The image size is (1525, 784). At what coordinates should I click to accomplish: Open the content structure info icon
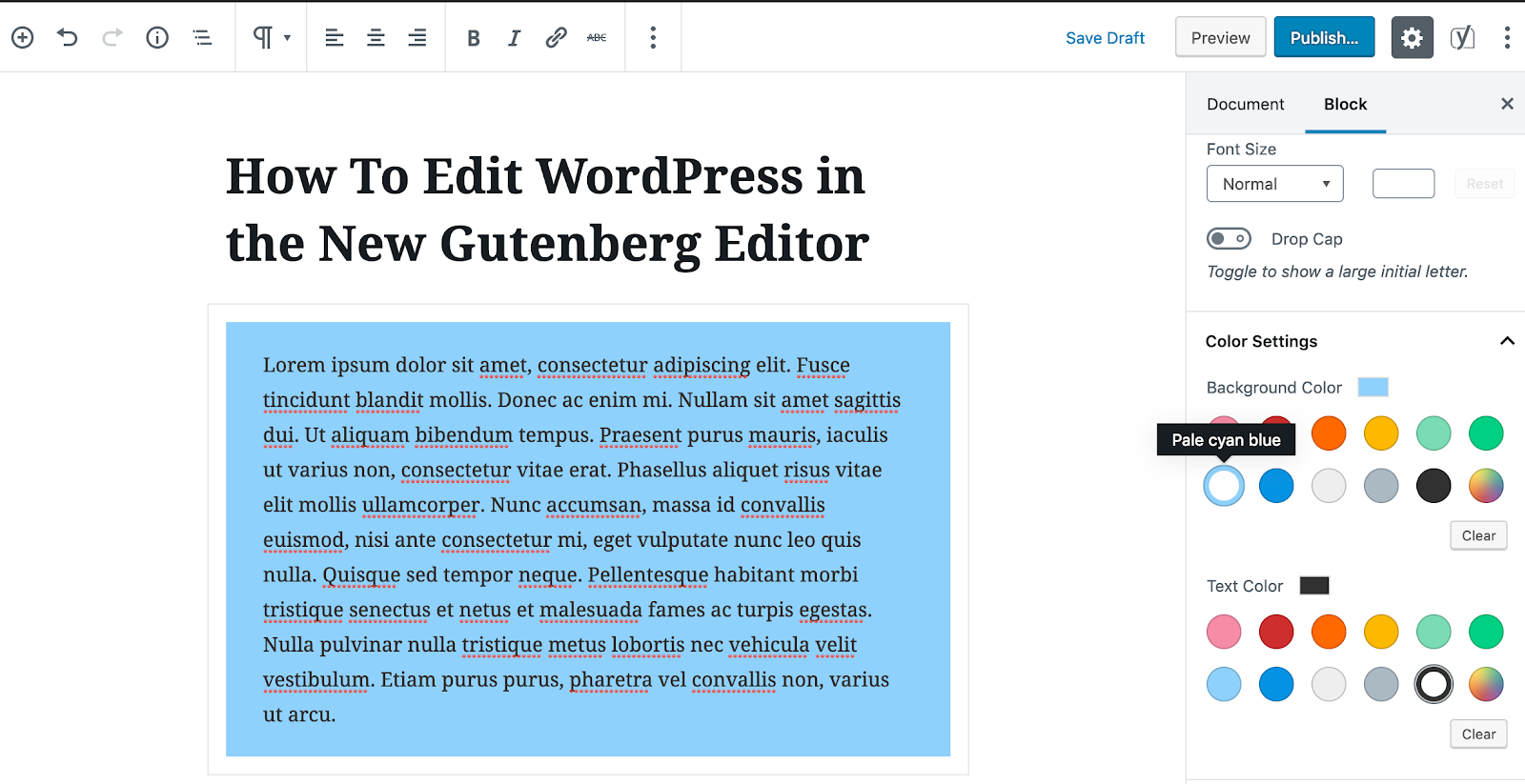[157, 37]
